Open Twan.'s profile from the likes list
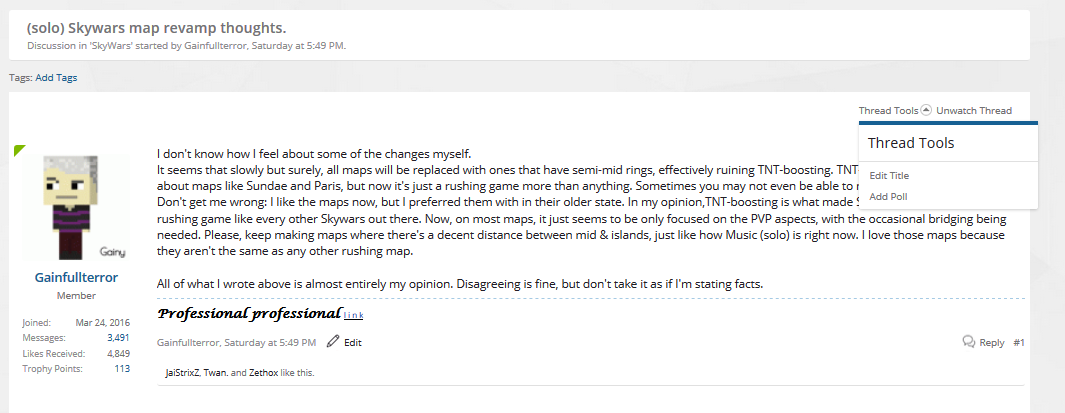This screenshot has height=413, width=1065. pos(216,373)
